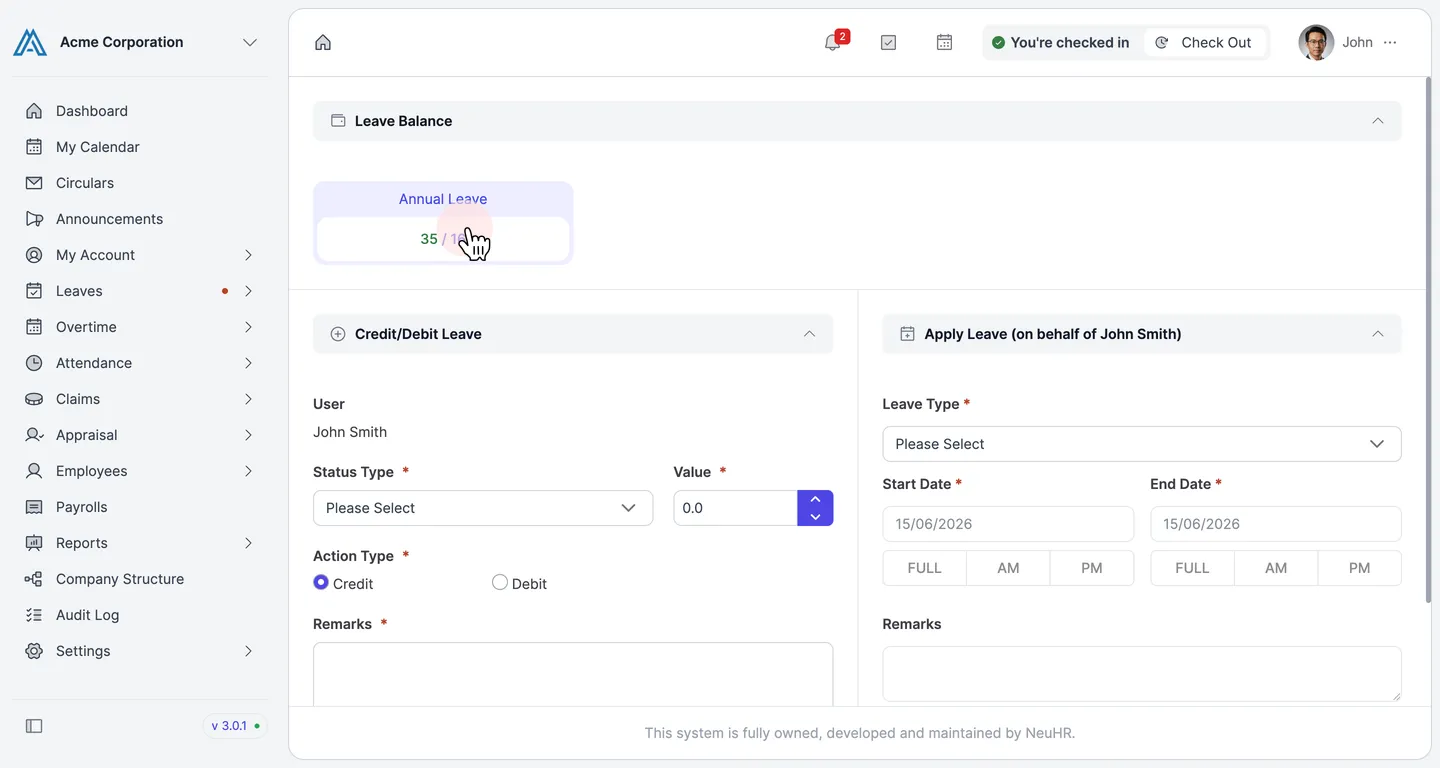Choose PM for Start Date
1440x768 pixels.
pyautogui.click(x=1092, y=568)
